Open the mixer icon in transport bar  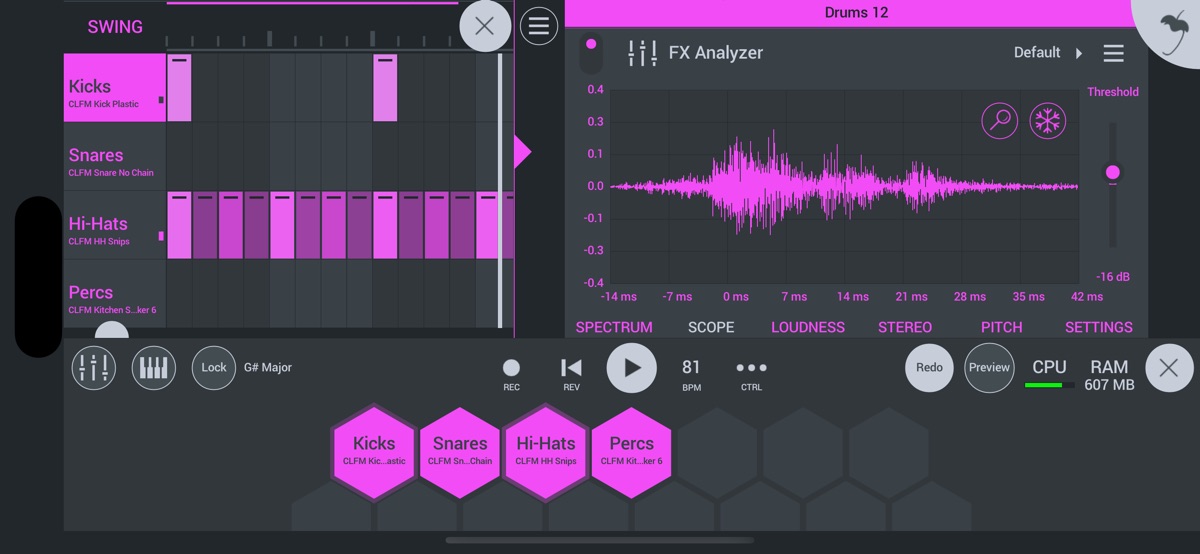pyautogui.click(x=94, y=368)
